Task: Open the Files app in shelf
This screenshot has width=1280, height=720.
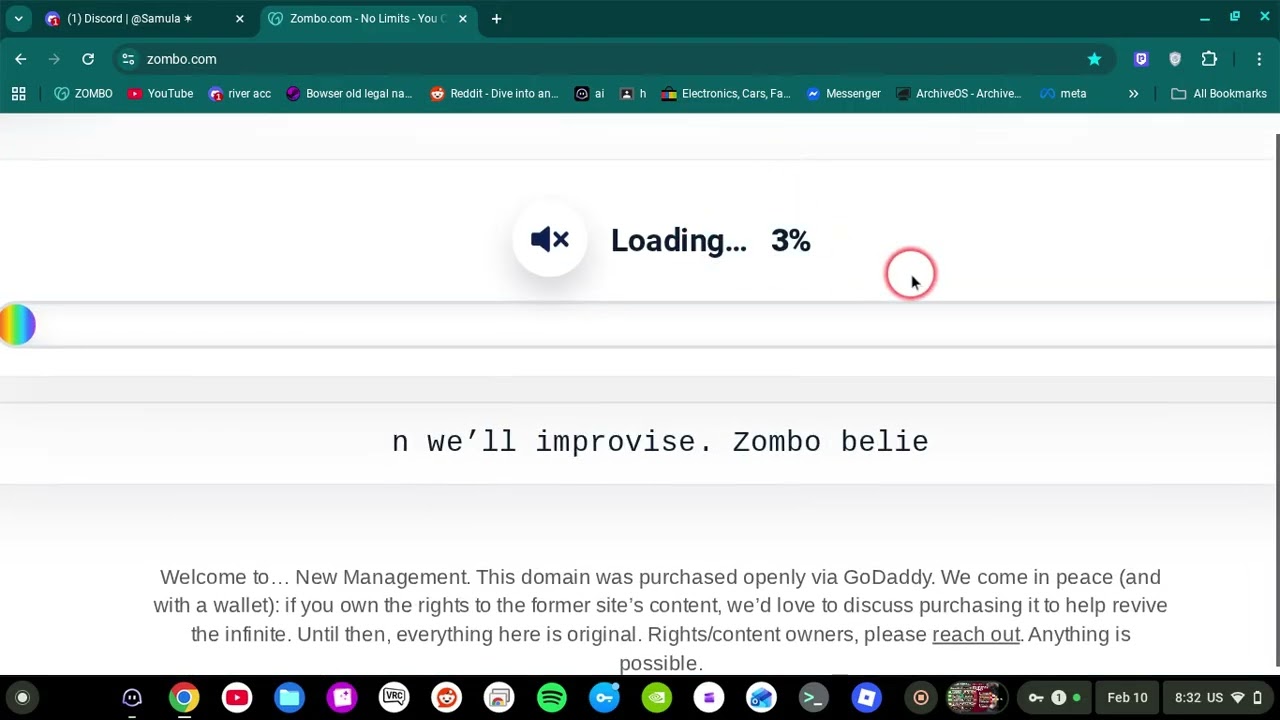Action: pos(289,698)
